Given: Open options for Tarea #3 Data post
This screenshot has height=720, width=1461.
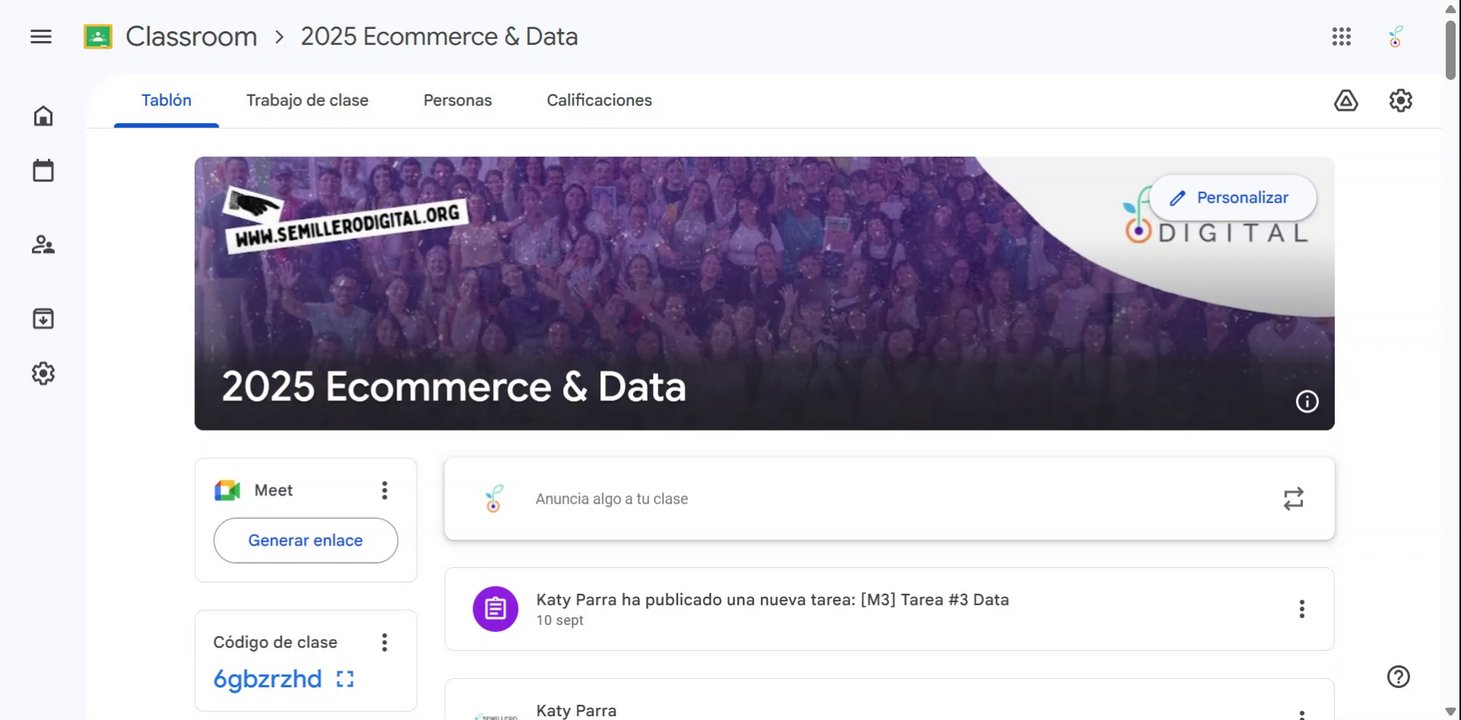Looking at the screenshot, I should pyautogui.click(x=1302, y=609).
